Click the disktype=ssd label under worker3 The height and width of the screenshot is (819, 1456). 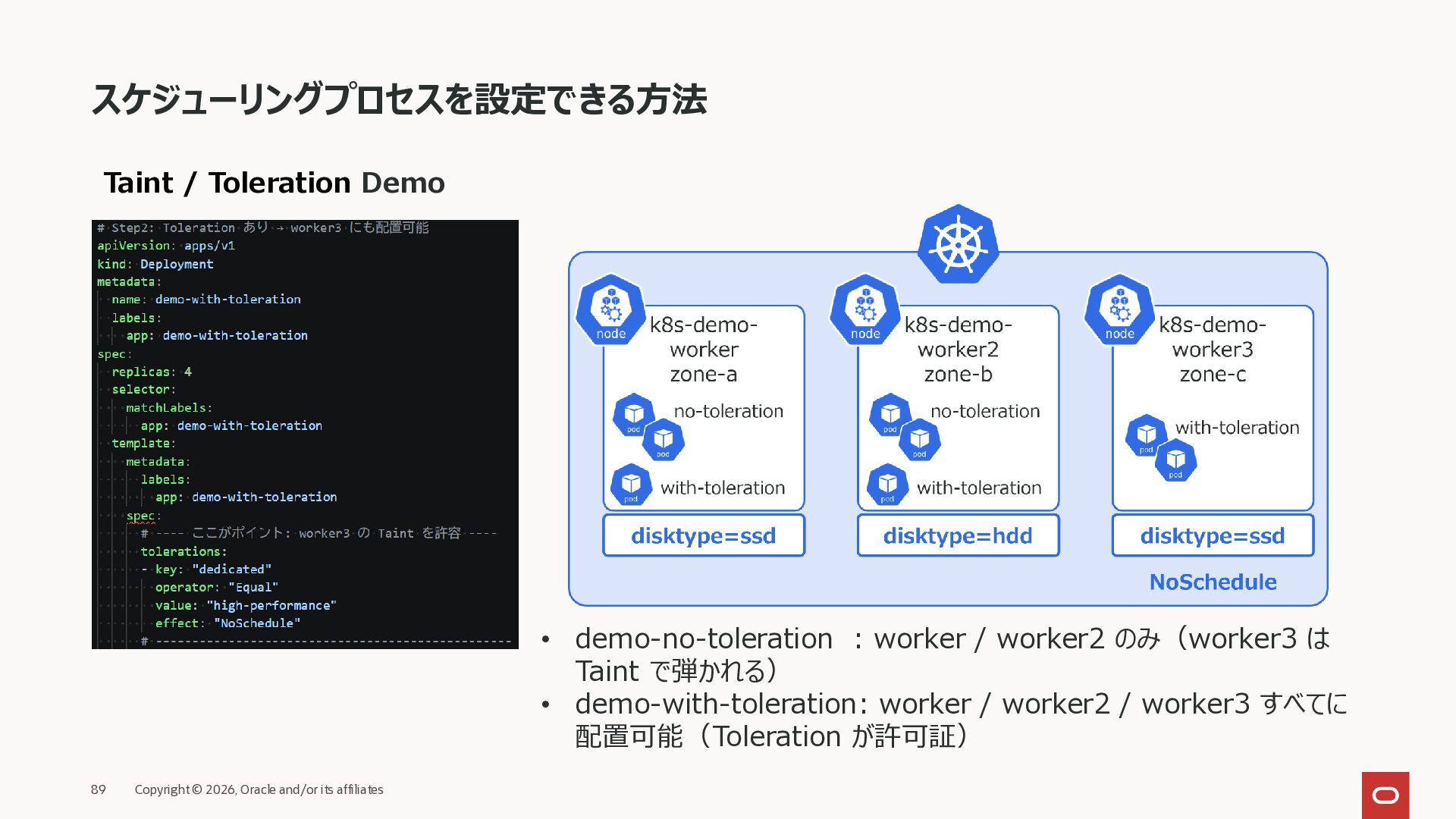click(x=1212, y=535)
